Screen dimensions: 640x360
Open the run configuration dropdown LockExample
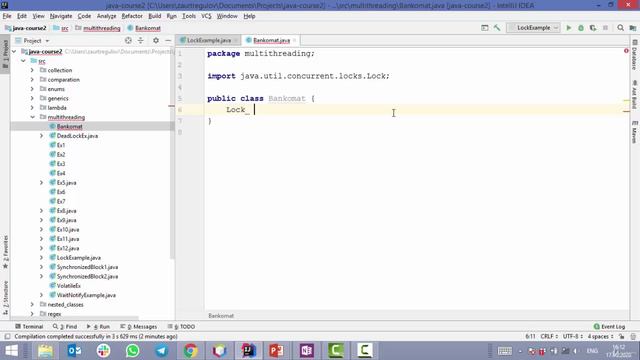click(x=533, y=28)
